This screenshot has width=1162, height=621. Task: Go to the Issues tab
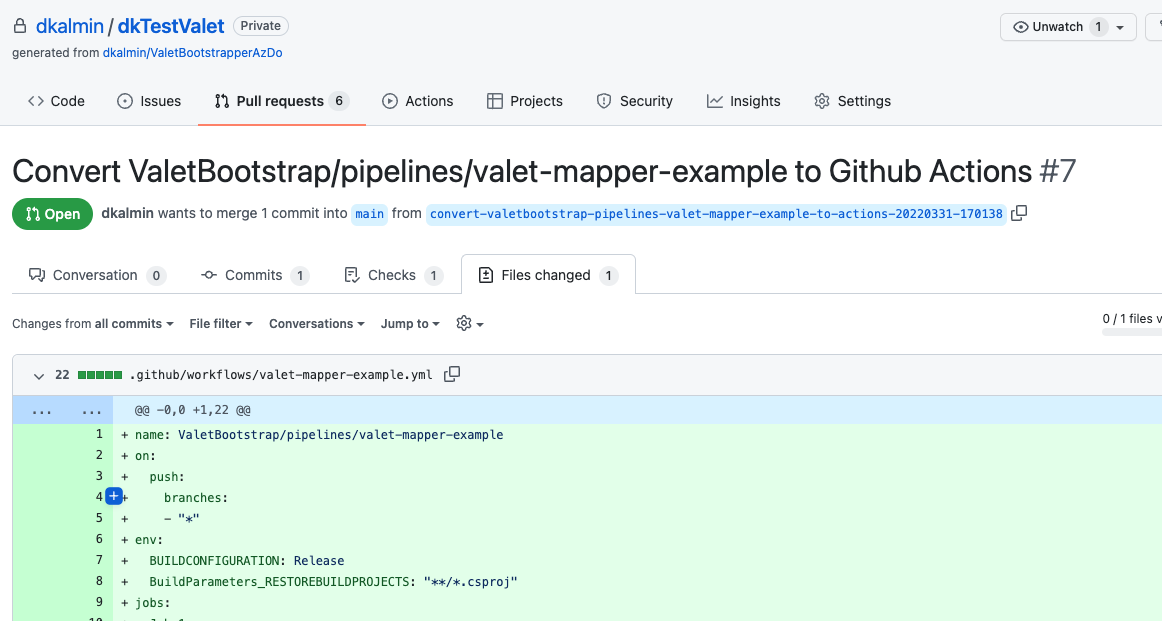[149, 102]
